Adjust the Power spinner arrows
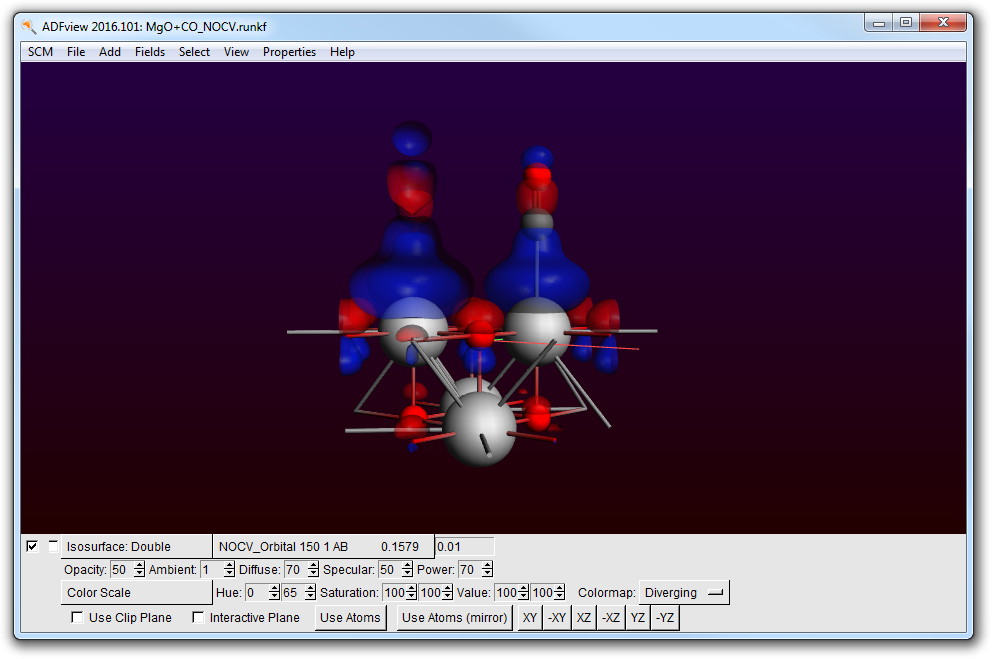992x659 pixels. 487,570
